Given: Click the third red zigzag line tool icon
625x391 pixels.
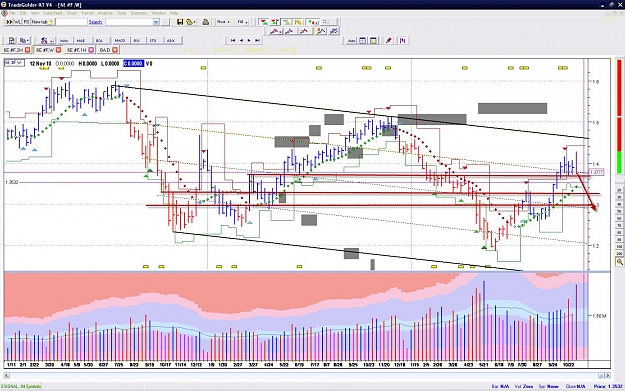Looking at the screenshot, I should (304, 31).
